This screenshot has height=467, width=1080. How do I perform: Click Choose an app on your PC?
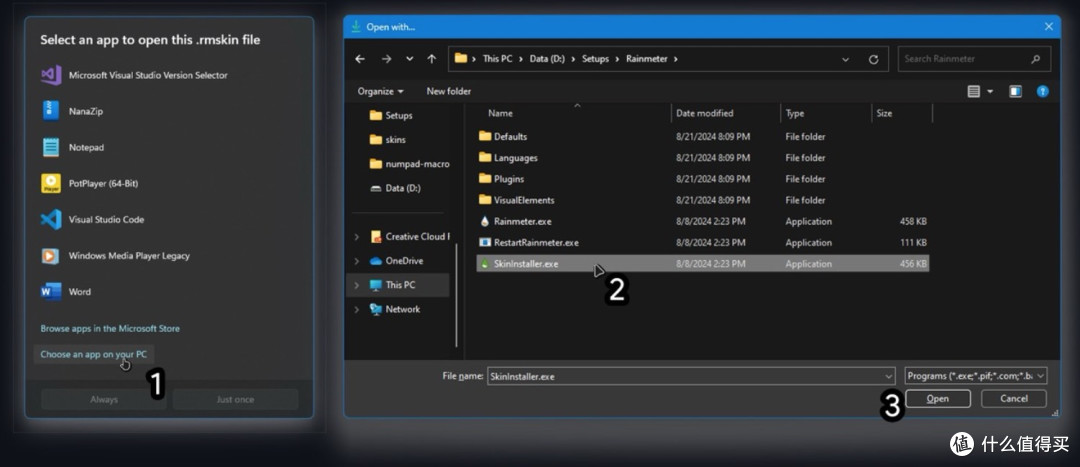coord(94,355)
